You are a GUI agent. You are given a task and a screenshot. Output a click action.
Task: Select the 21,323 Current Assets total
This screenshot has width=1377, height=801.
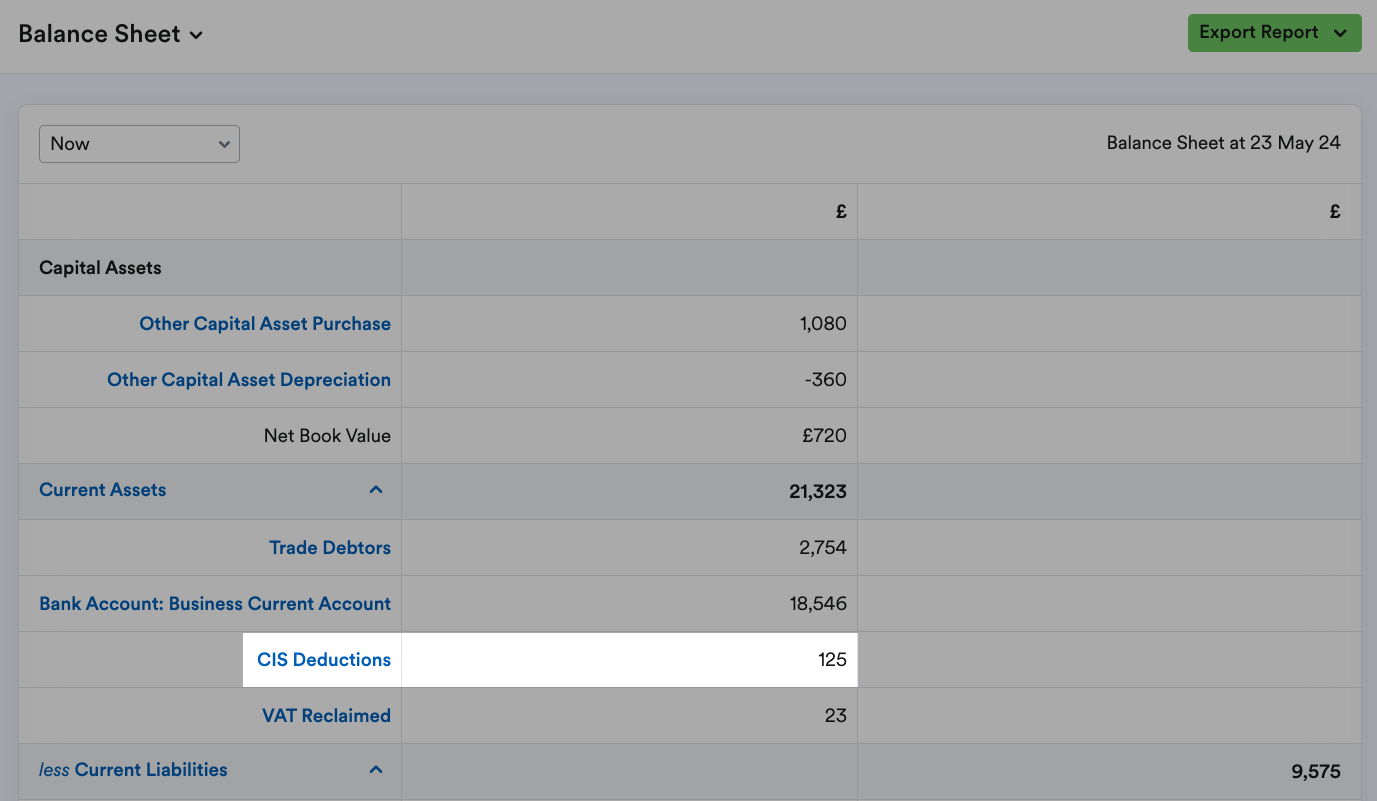coord(817,491)
